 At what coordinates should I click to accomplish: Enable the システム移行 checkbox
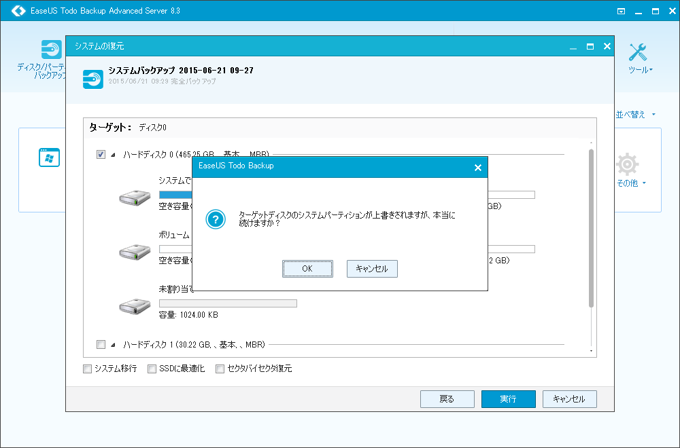click(x=88, y=369)
